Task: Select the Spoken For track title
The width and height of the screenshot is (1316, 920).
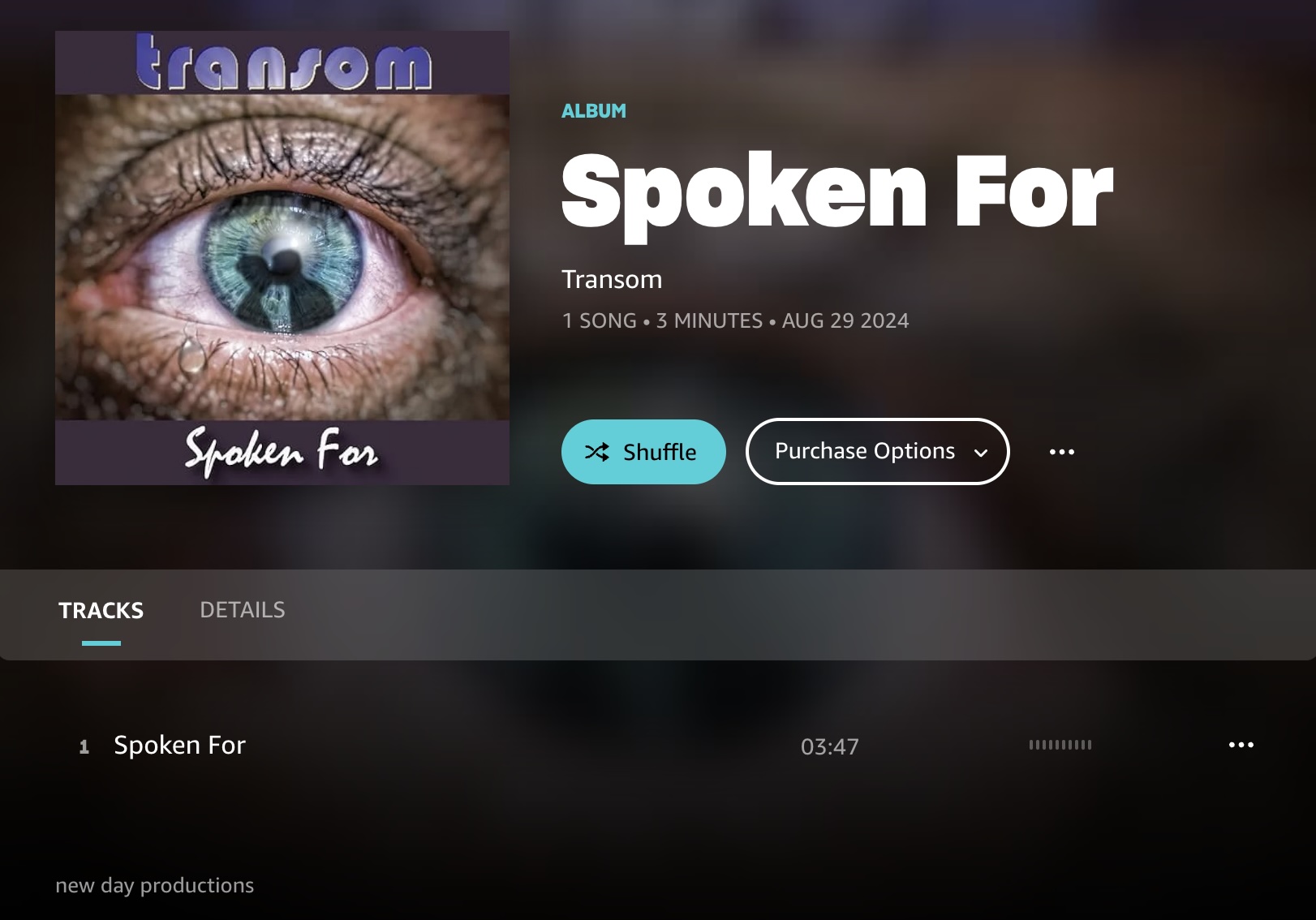Action: coord(179,745)
